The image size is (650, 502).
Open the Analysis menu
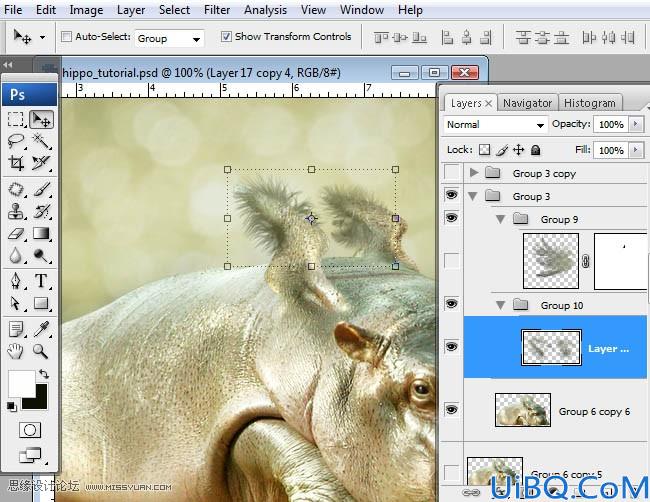click(x=265, y=10)
